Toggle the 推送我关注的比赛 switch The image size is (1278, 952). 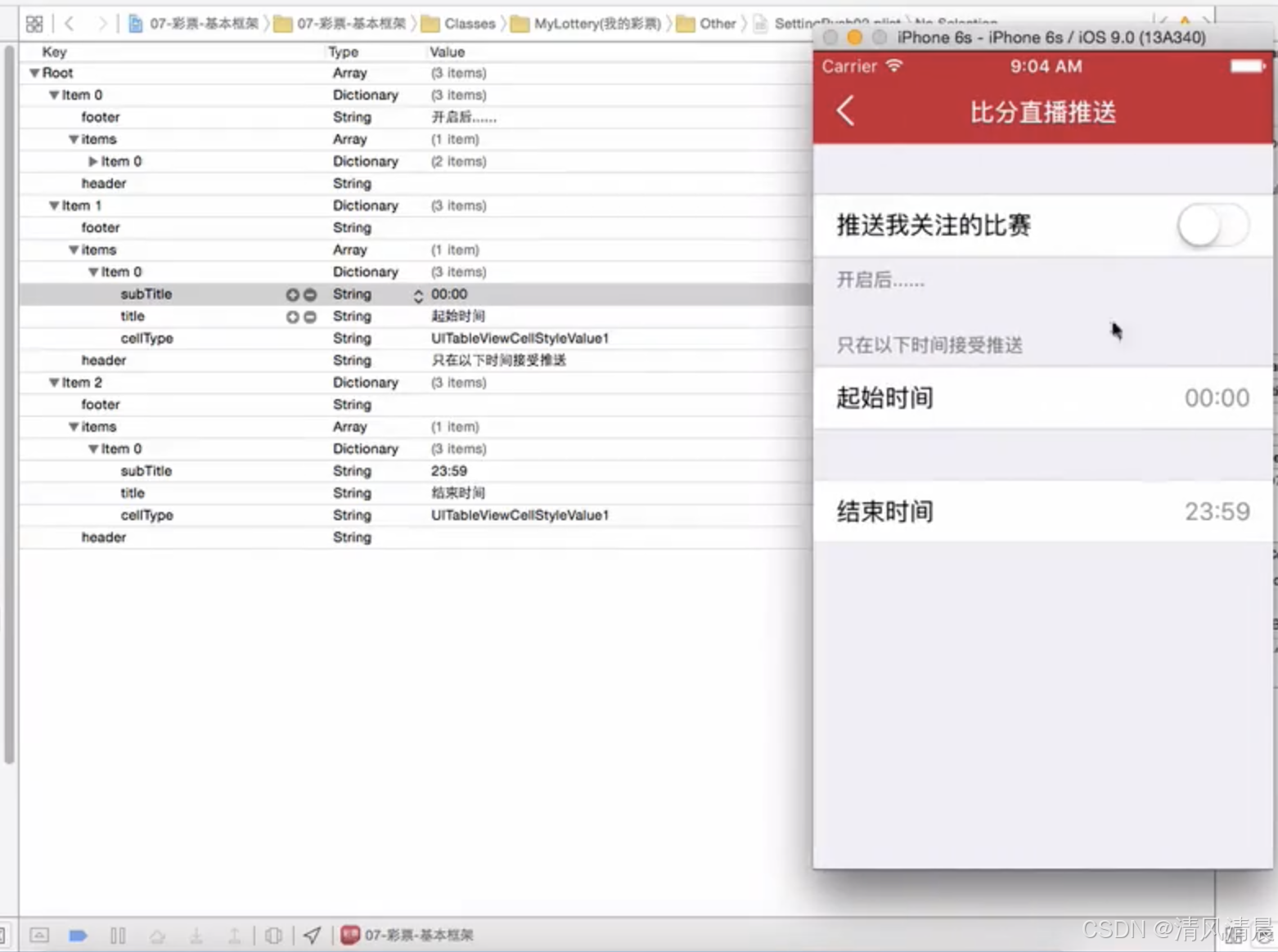coord(1213,225)
